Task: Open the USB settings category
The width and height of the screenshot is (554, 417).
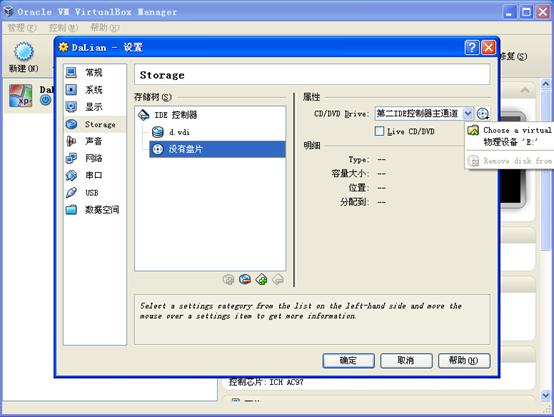Action: 95,193
